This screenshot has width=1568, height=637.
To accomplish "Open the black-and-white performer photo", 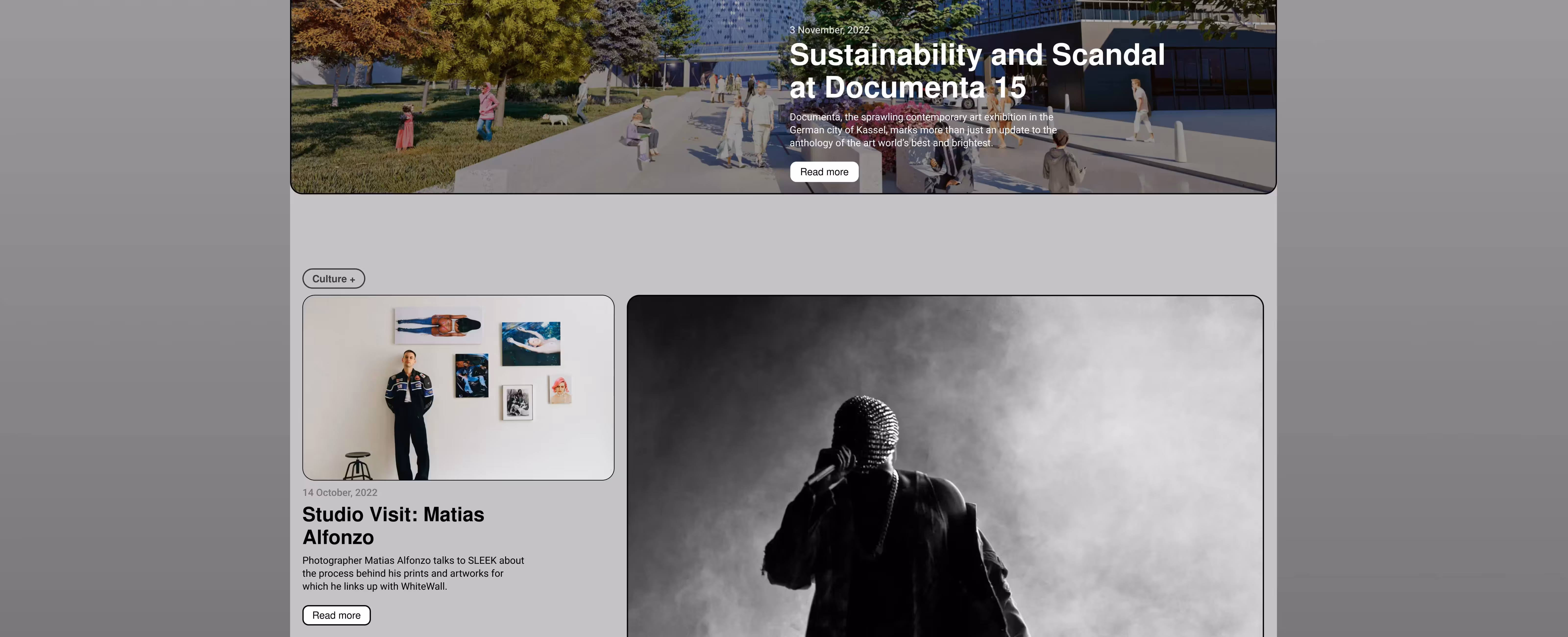I will [x=945, y=466].
